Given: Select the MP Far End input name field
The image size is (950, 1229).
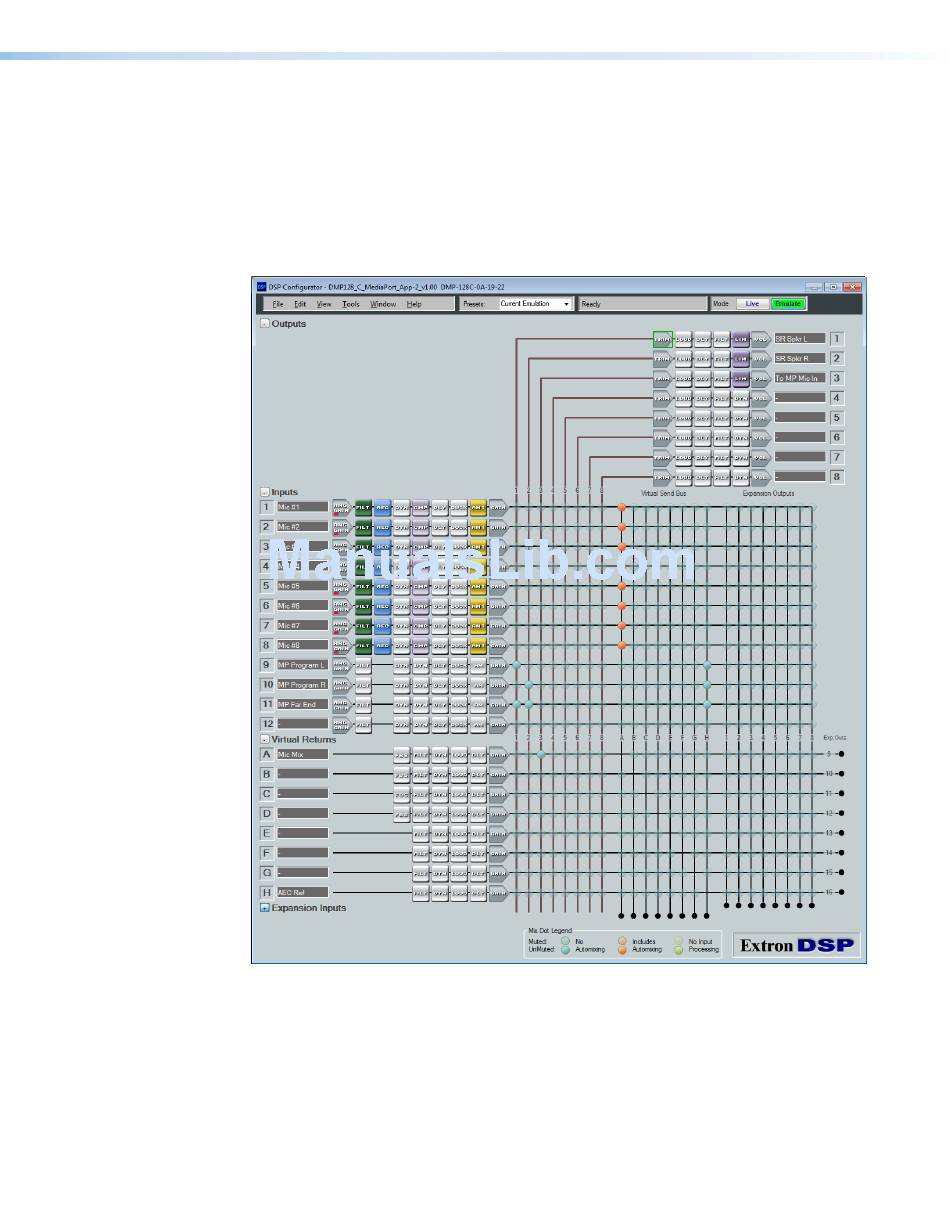Looking at the screenshot, I should 303,705.
